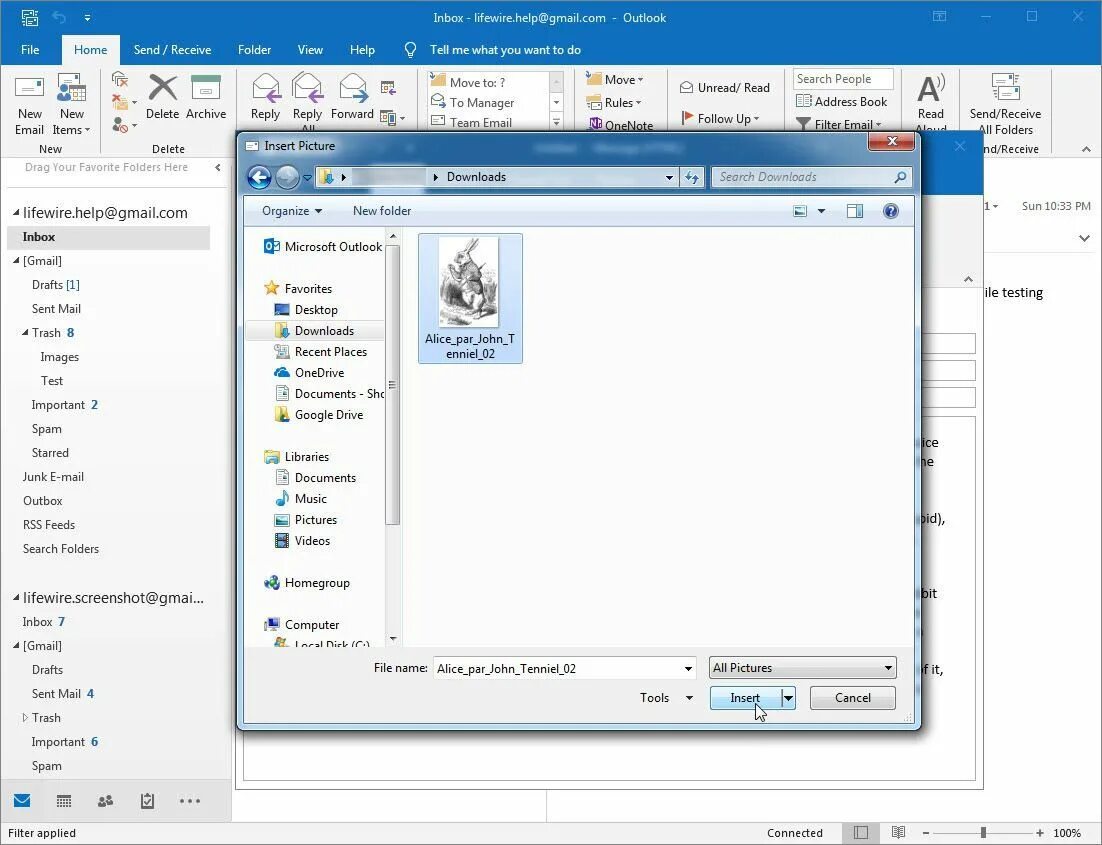Click the Forward icon in ribbon
The image size is (1102, 845).
point(353,88)
